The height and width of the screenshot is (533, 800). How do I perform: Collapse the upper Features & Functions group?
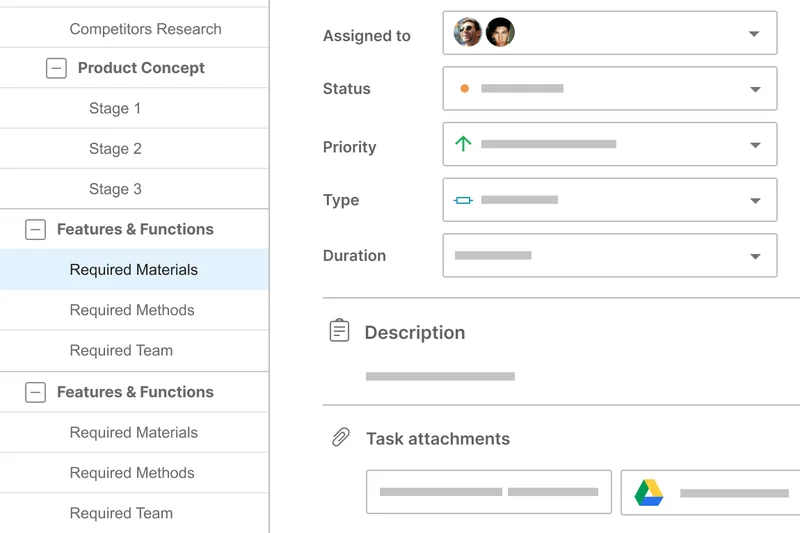(35, 229)
